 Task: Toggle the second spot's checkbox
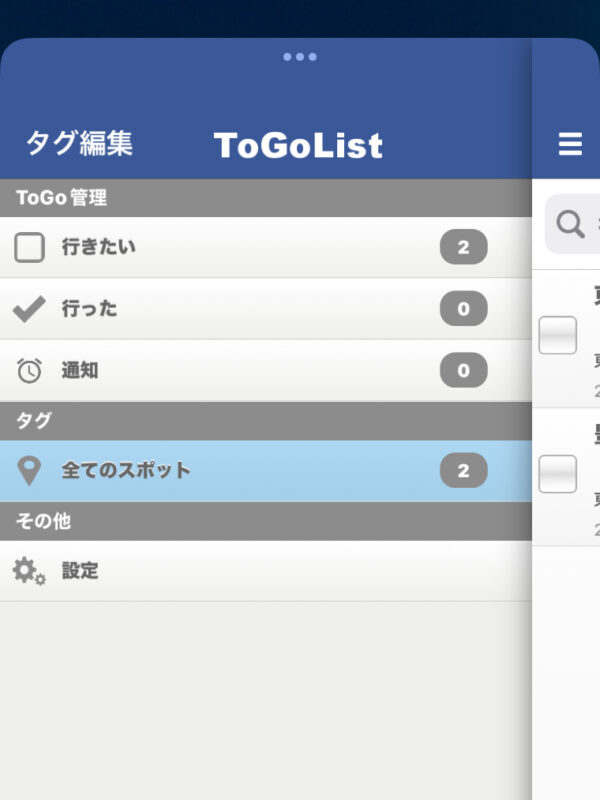tap(558, 474)
